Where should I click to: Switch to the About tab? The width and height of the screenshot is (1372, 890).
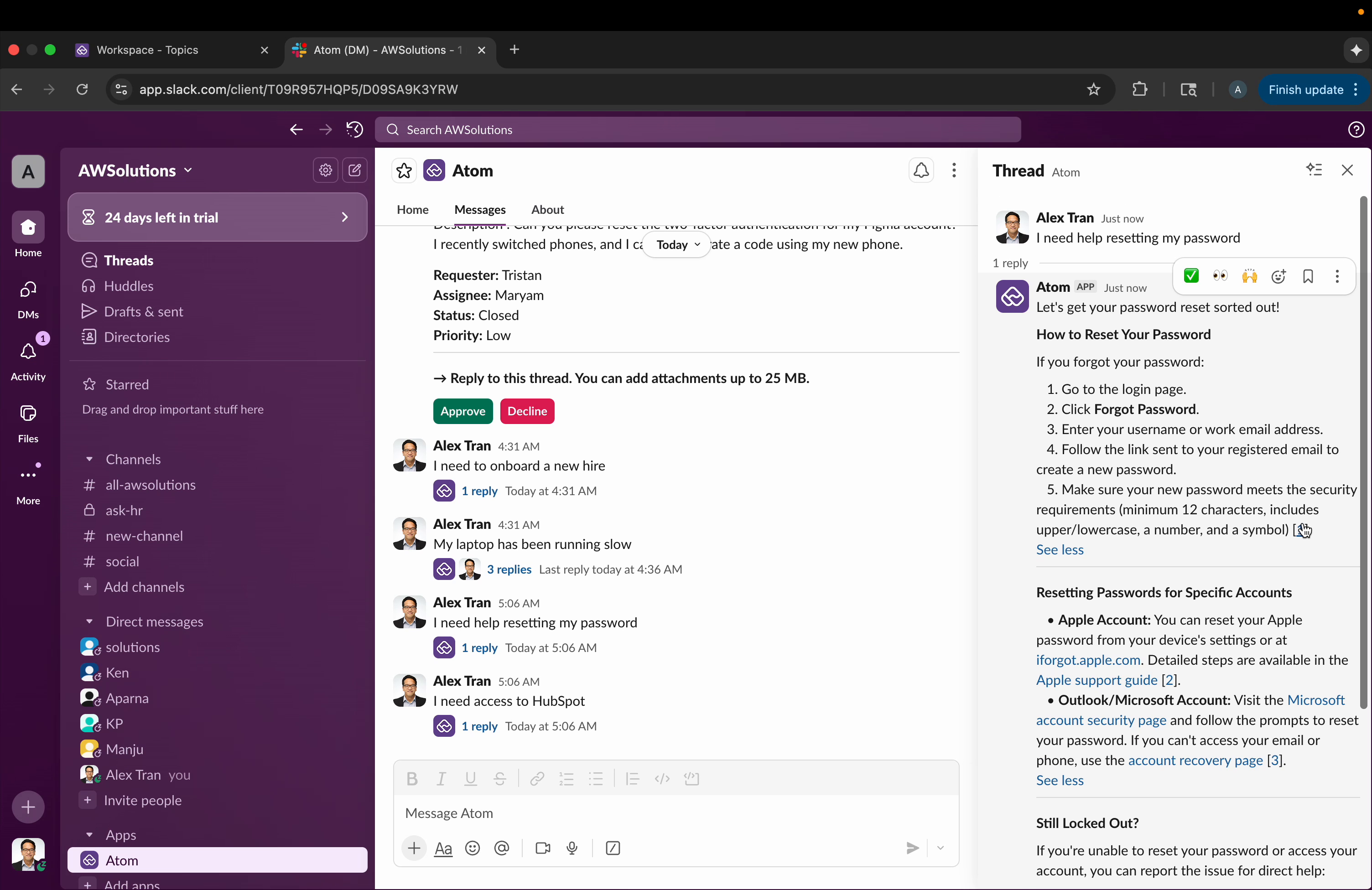click(547, 210)
